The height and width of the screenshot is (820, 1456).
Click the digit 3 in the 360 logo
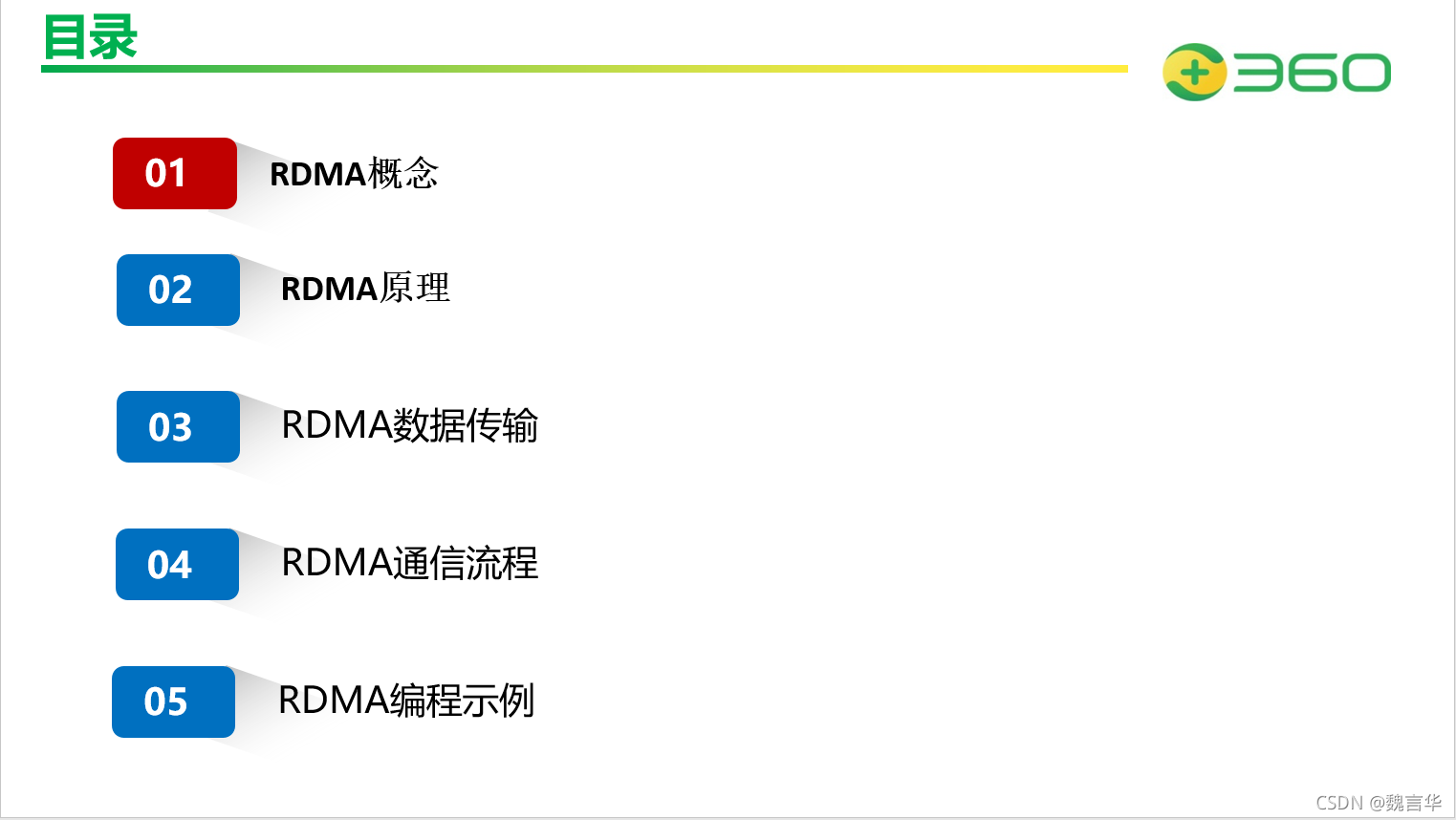point(1257,73)
